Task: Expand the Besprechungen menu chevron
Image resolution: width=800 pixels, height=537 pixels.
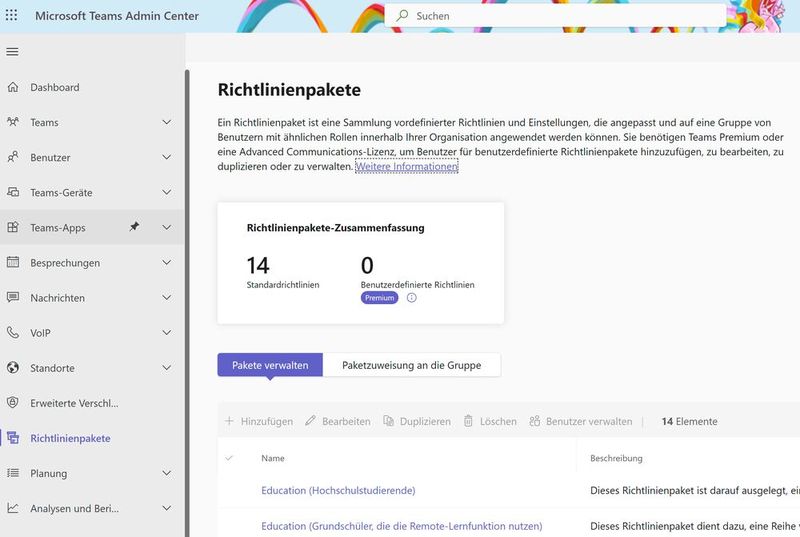Action: point(166,262)
